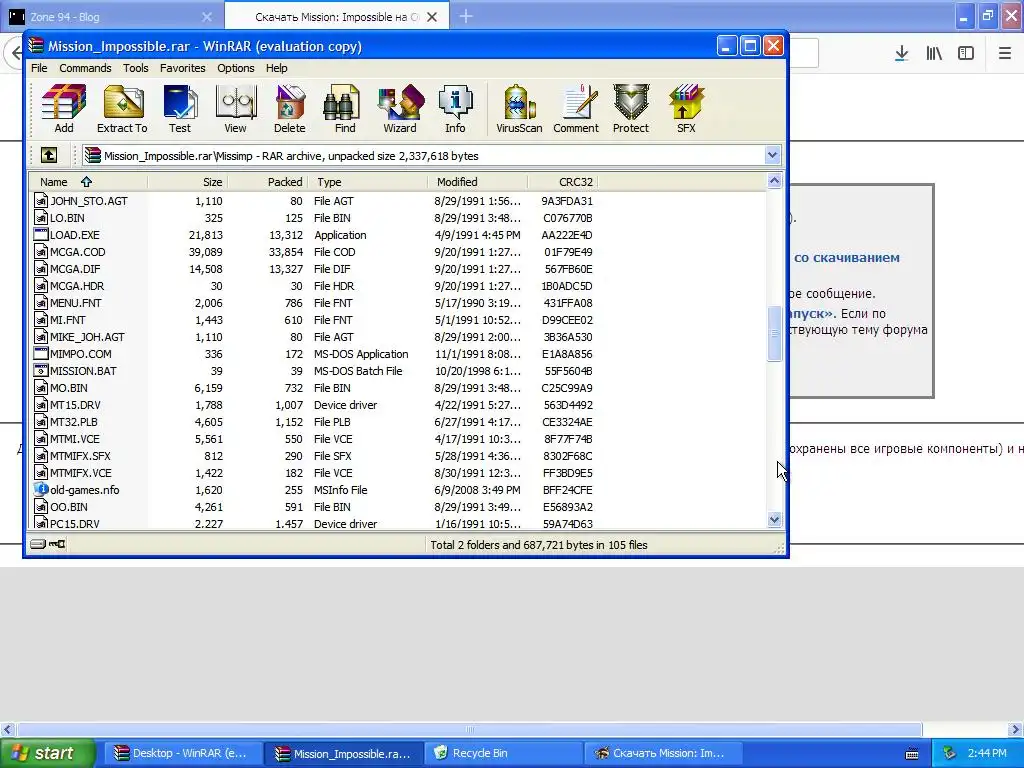Select the MIMPO.COM file

pyautogui.click(x=80, y=354)
